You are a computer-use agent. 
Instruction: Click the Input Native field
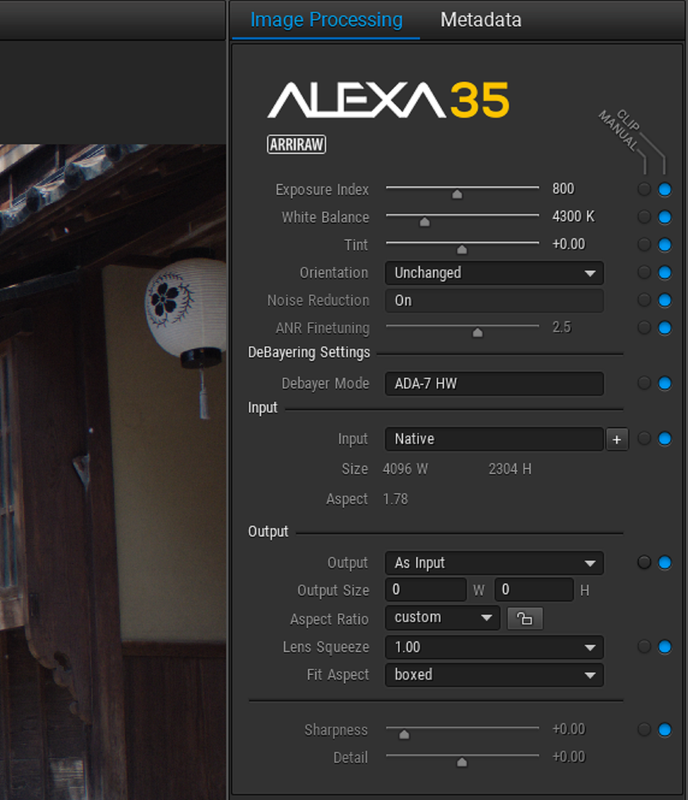494,439
